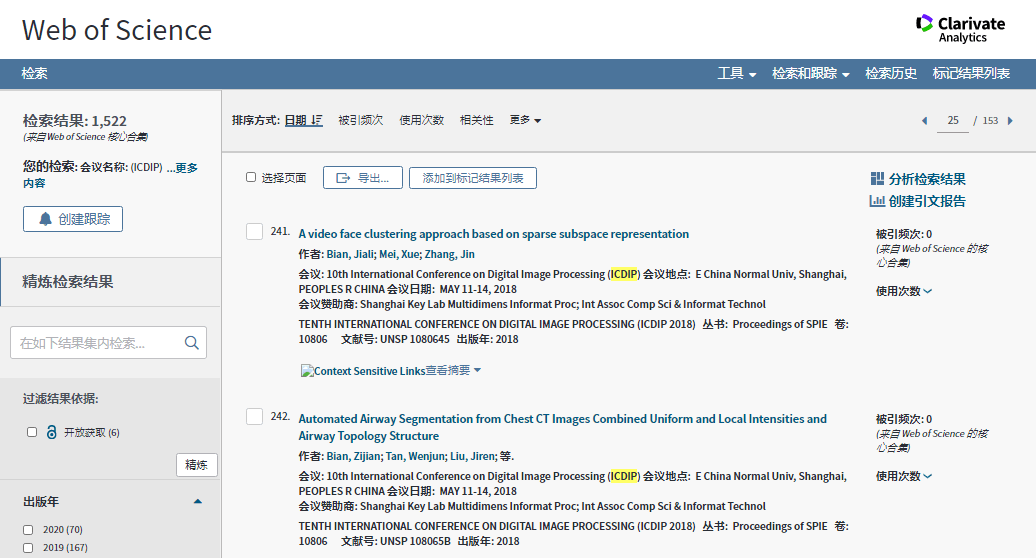This screenshot has width=1036, height=558.
Task: Click author Bian, Jiali
Action: click(x=350, y=254)
